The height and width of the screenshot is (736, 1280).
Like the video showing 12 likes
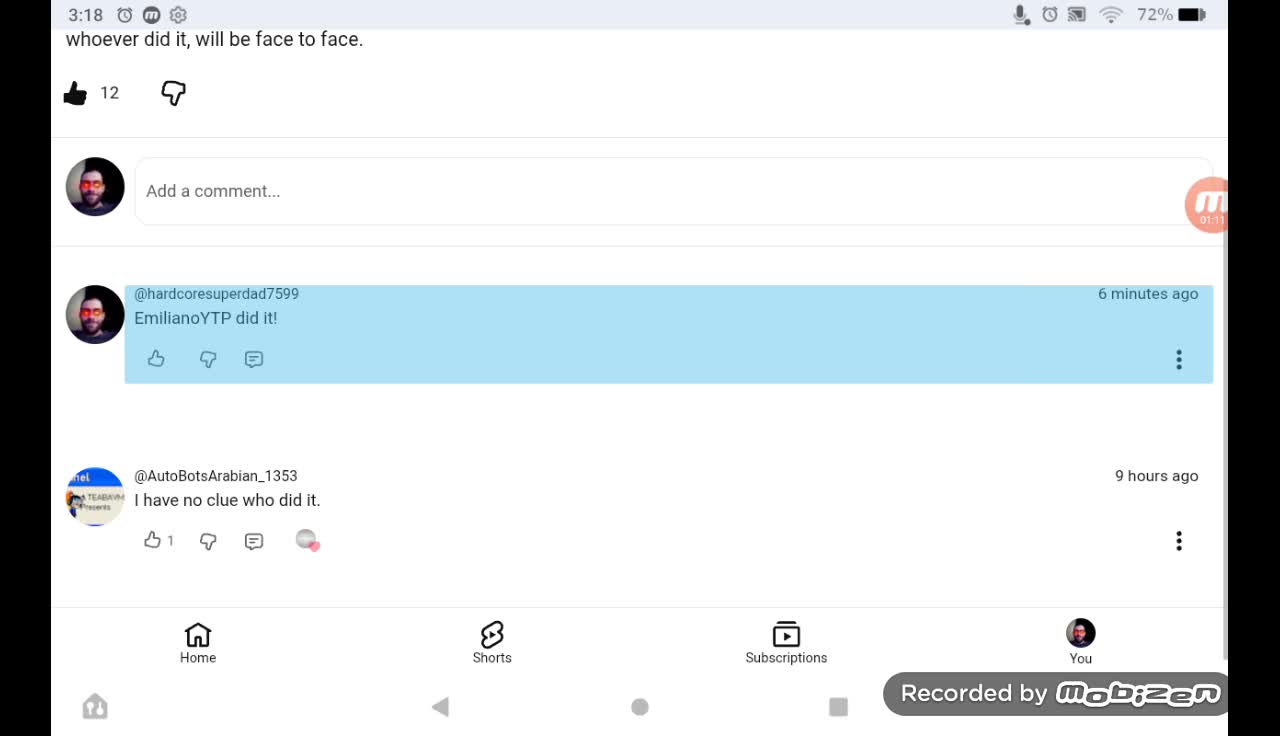click(x=76, y=92)
